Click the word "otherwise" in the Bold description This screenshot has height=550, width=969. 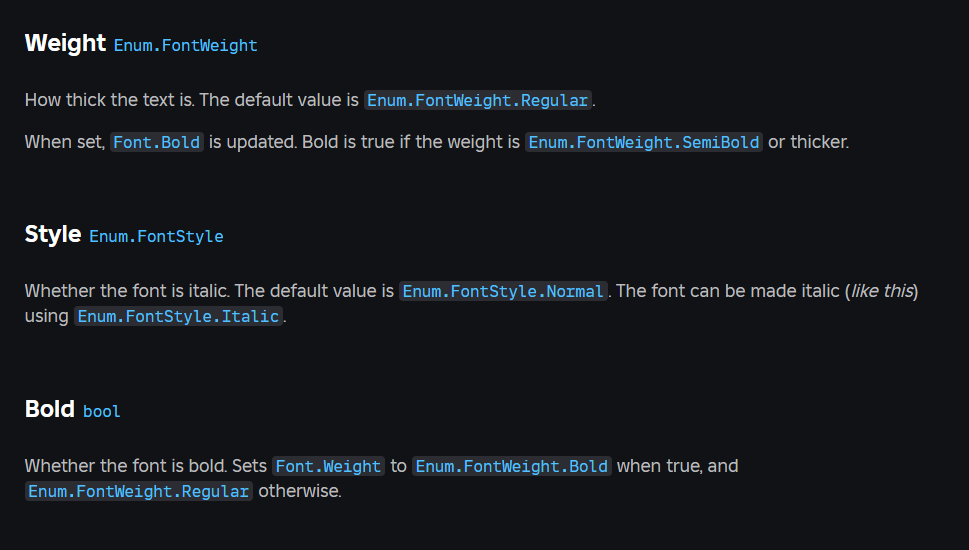tap(299, 491)
